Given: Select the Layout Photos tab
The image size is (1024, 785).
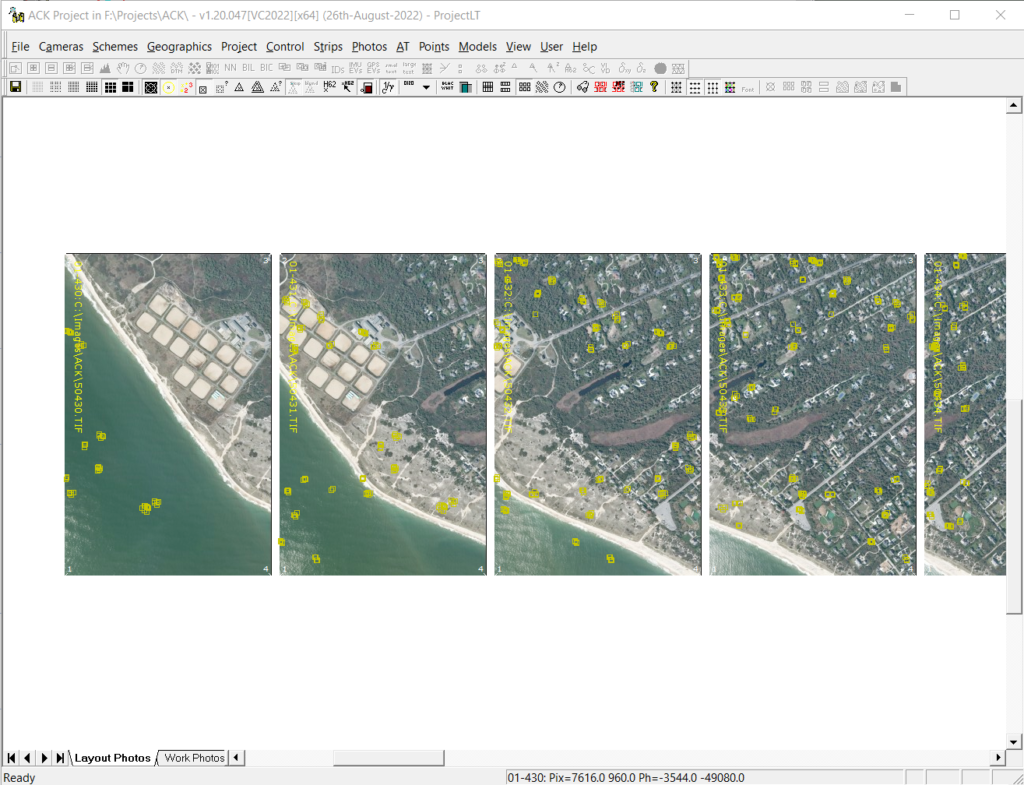Looking at the screenshot, I should pos(112,758).
